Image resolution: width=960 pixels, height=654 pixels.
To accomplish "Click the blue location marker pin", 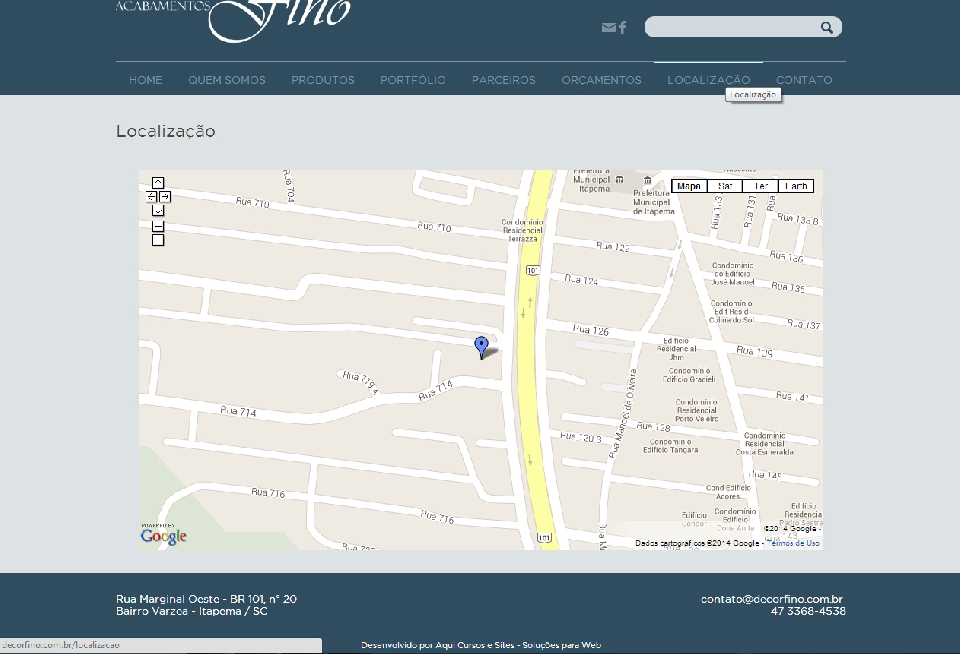I will point(481,346).
